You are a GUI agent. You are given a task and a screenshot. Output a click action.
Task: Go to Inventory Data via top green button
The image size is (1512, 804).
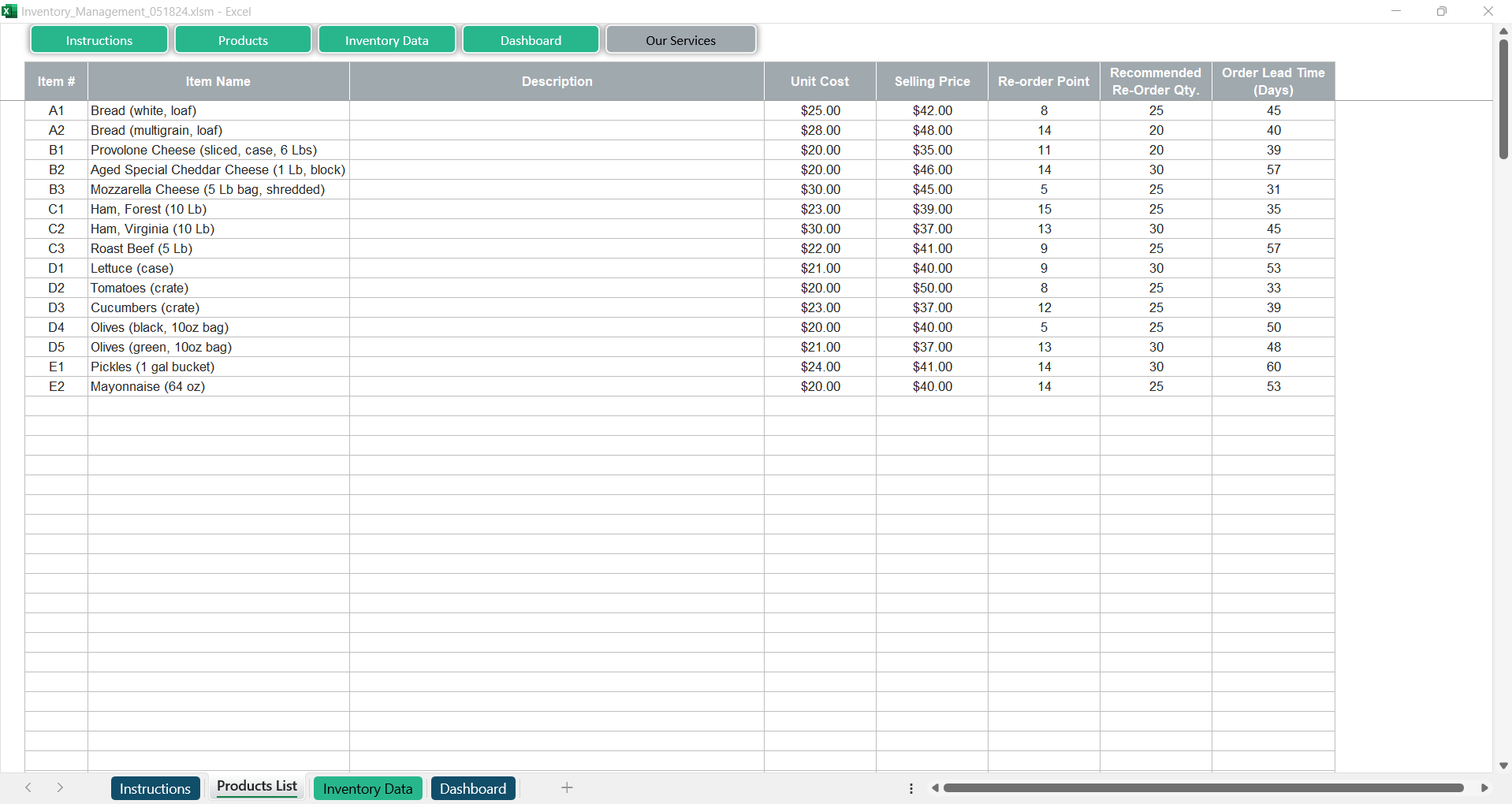pyautogui.click(x=386, y=40)
